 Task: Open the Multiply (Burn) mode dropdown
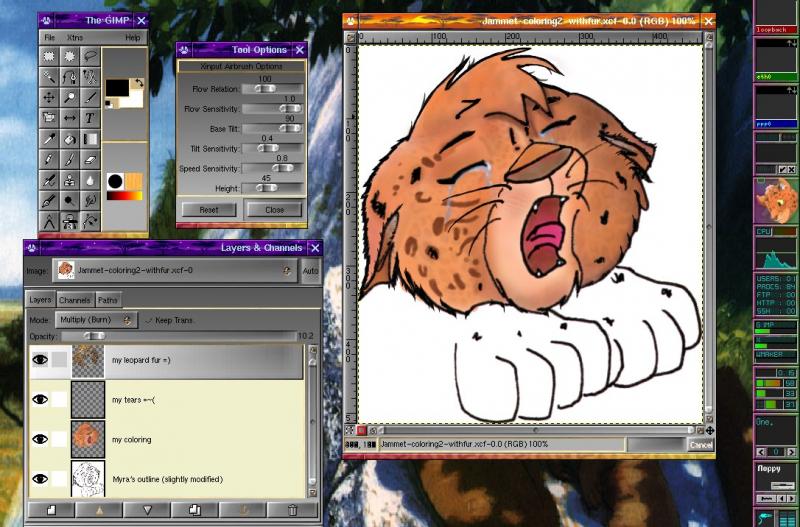click(98, 320)
